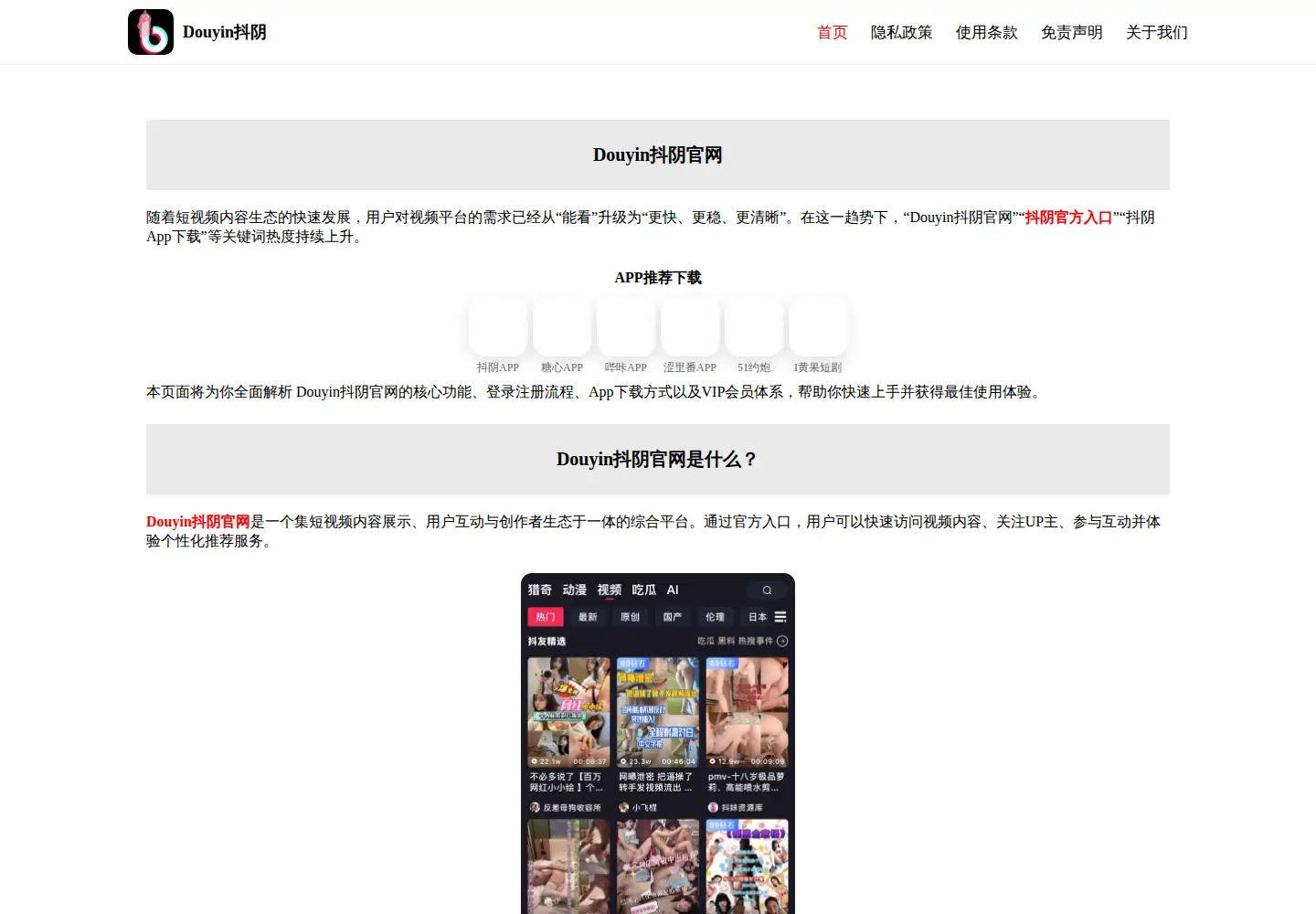This screenshot has width=1316, height=914.
Task: Follow the red 抖阴官方入口 link
Action: [1068, 218]
